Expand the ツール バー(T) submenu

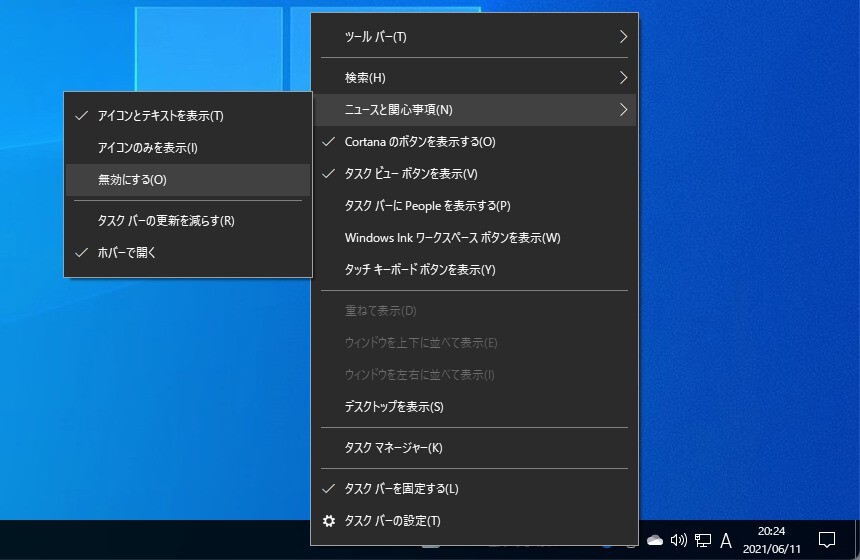(x=474, y=37)
